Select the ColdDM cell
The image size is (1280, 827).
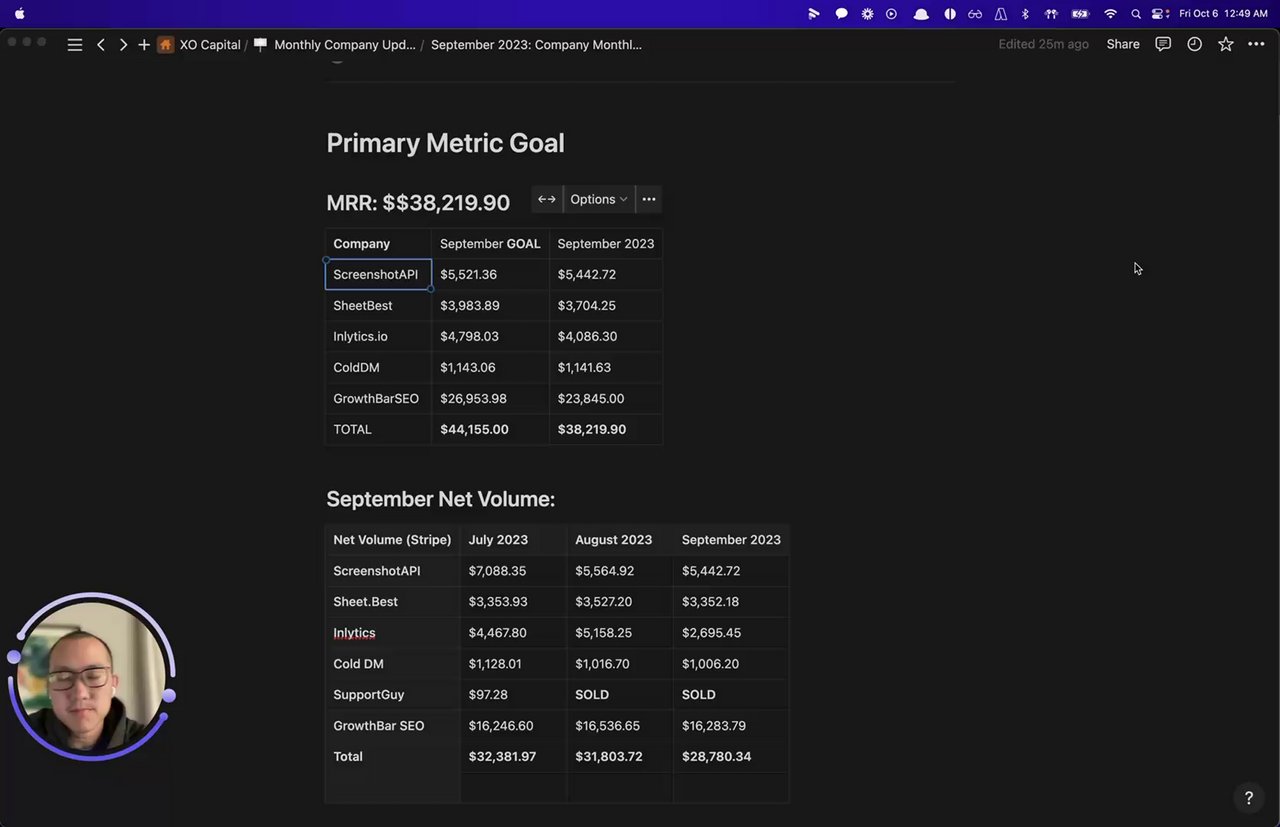pyautogui.click(x=378, y=368)
